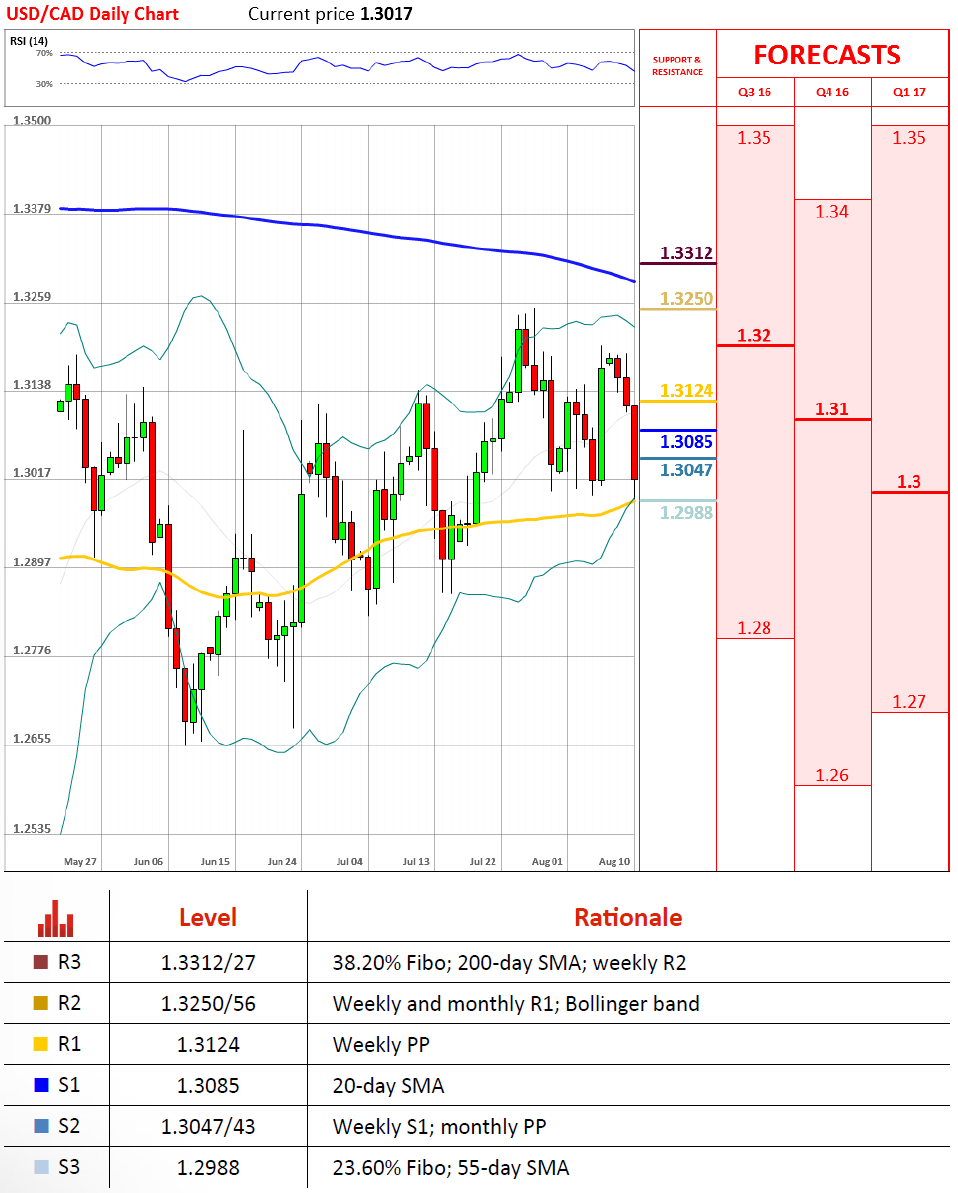Click the 38.20% Fibo; 200-day SMA rationale

point(509,962)
